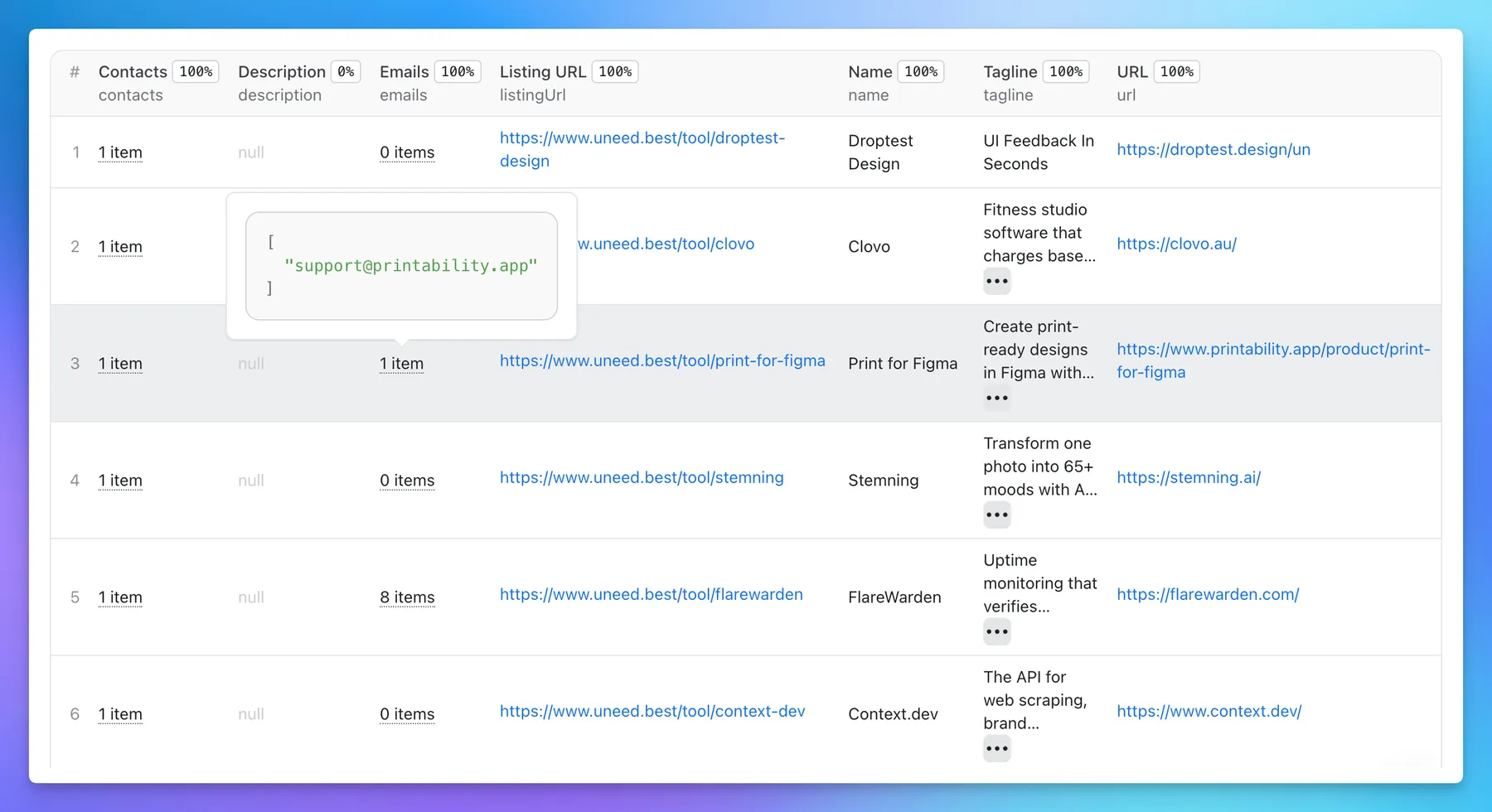Expand the Context.dev tagline ellipsis button
1492x812 pixels.
pyautogui.click(x=996, y=749)
